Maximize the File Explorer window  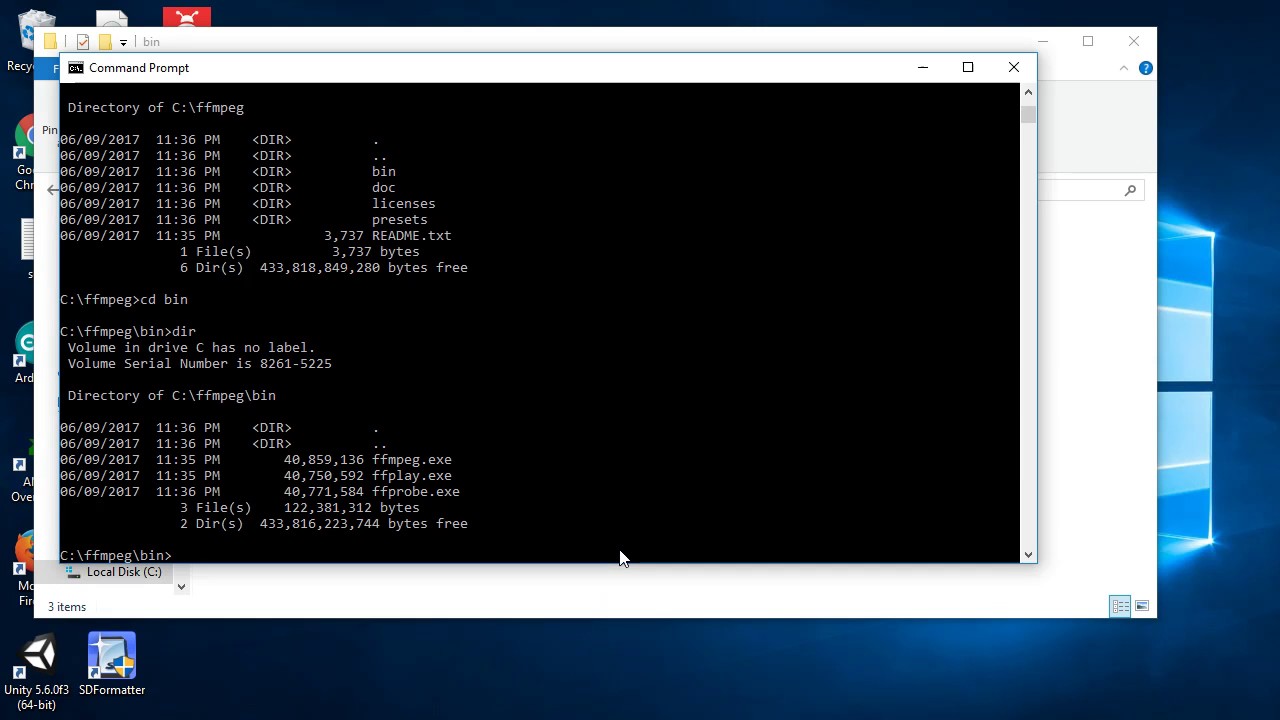coord(1088,41)
